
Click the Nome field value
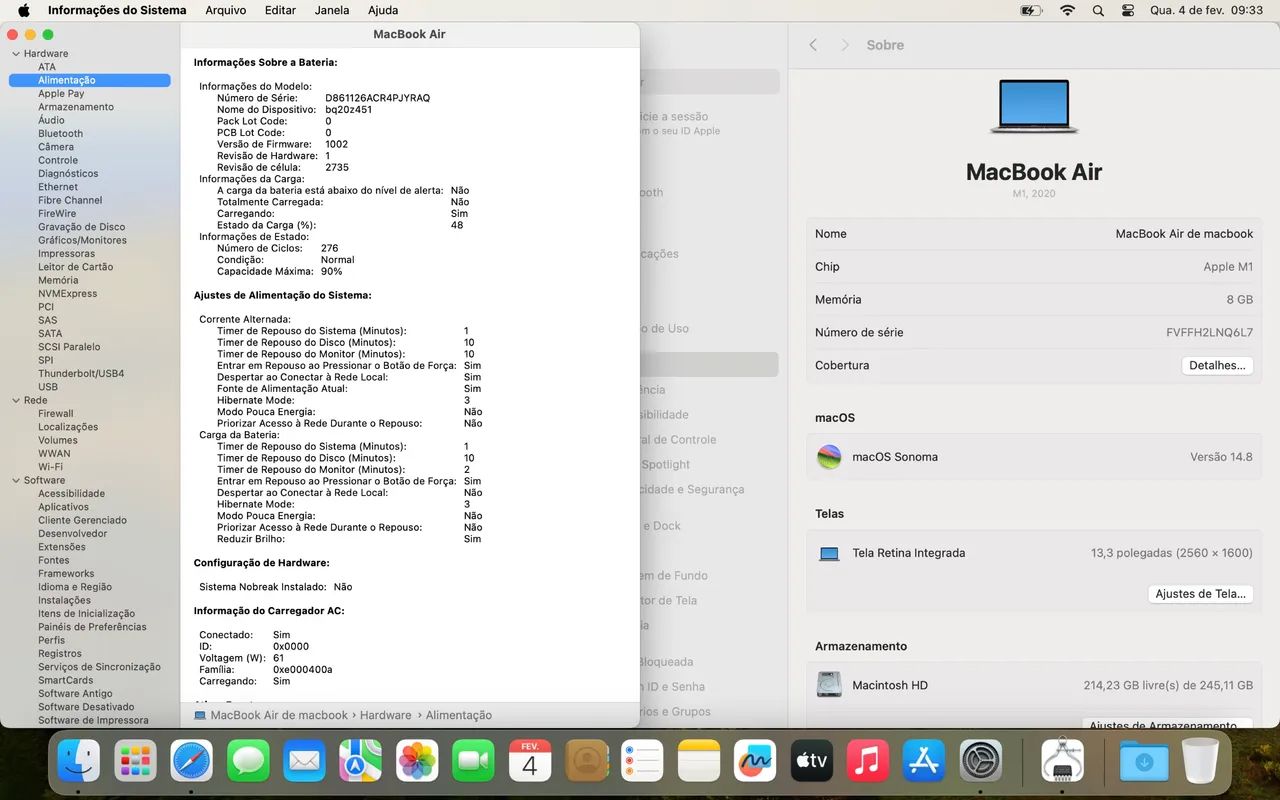1184,234
